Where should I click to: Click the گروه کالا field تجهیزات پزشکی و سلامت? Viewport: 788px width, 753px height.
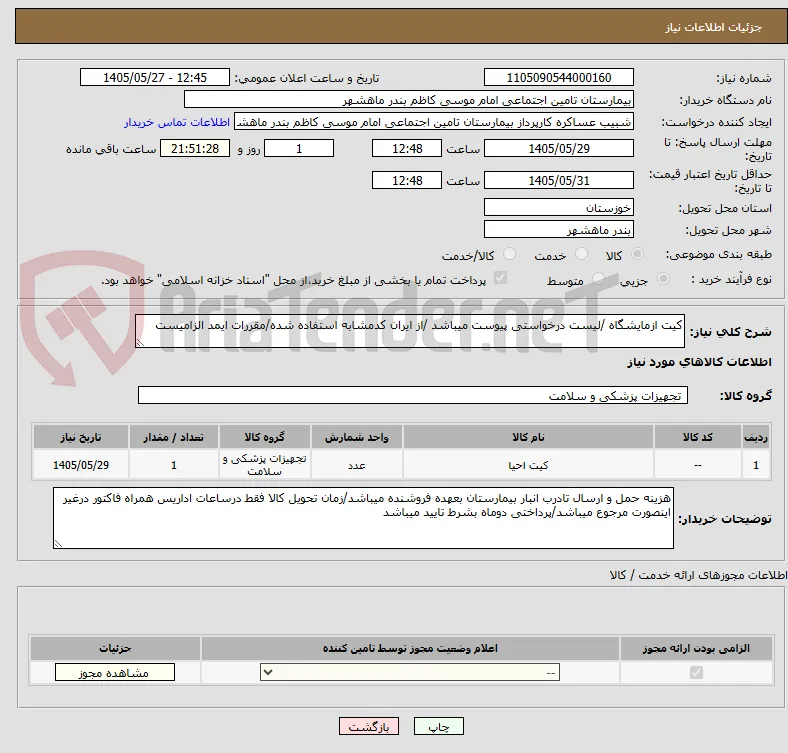point(413,395)
